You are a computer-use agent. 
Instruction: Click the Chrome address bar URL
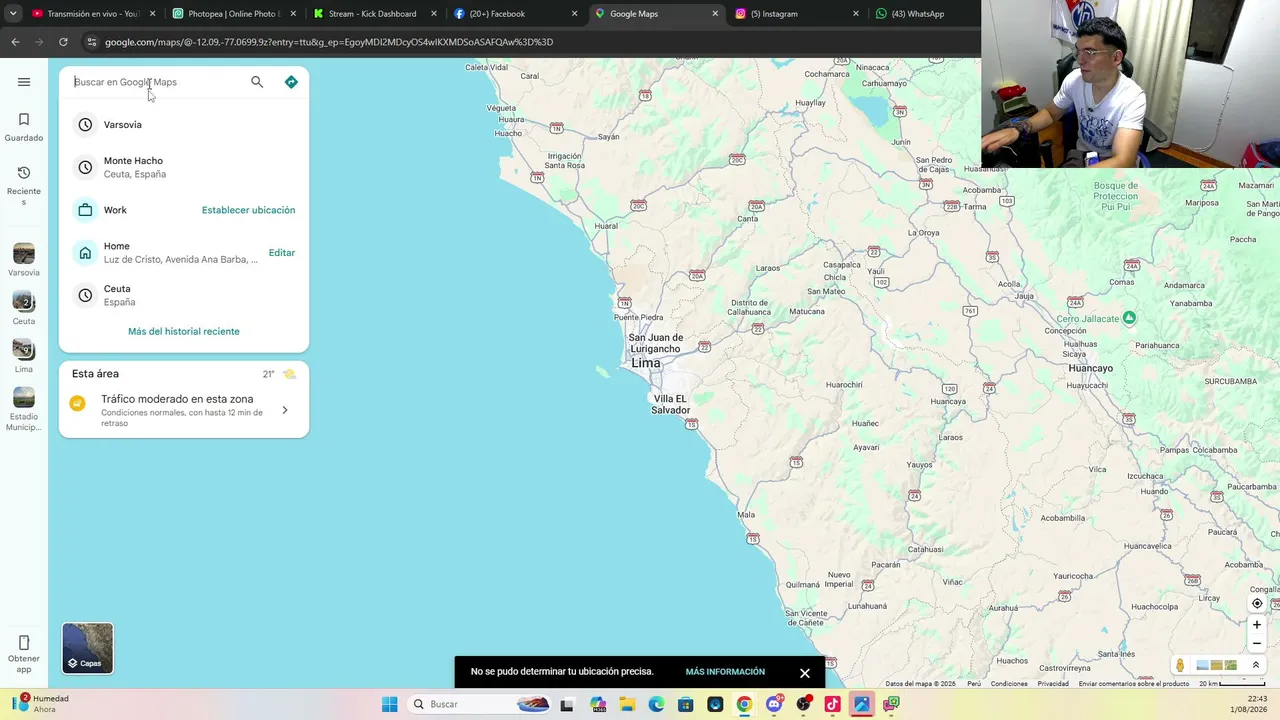[x=329, y=42]
